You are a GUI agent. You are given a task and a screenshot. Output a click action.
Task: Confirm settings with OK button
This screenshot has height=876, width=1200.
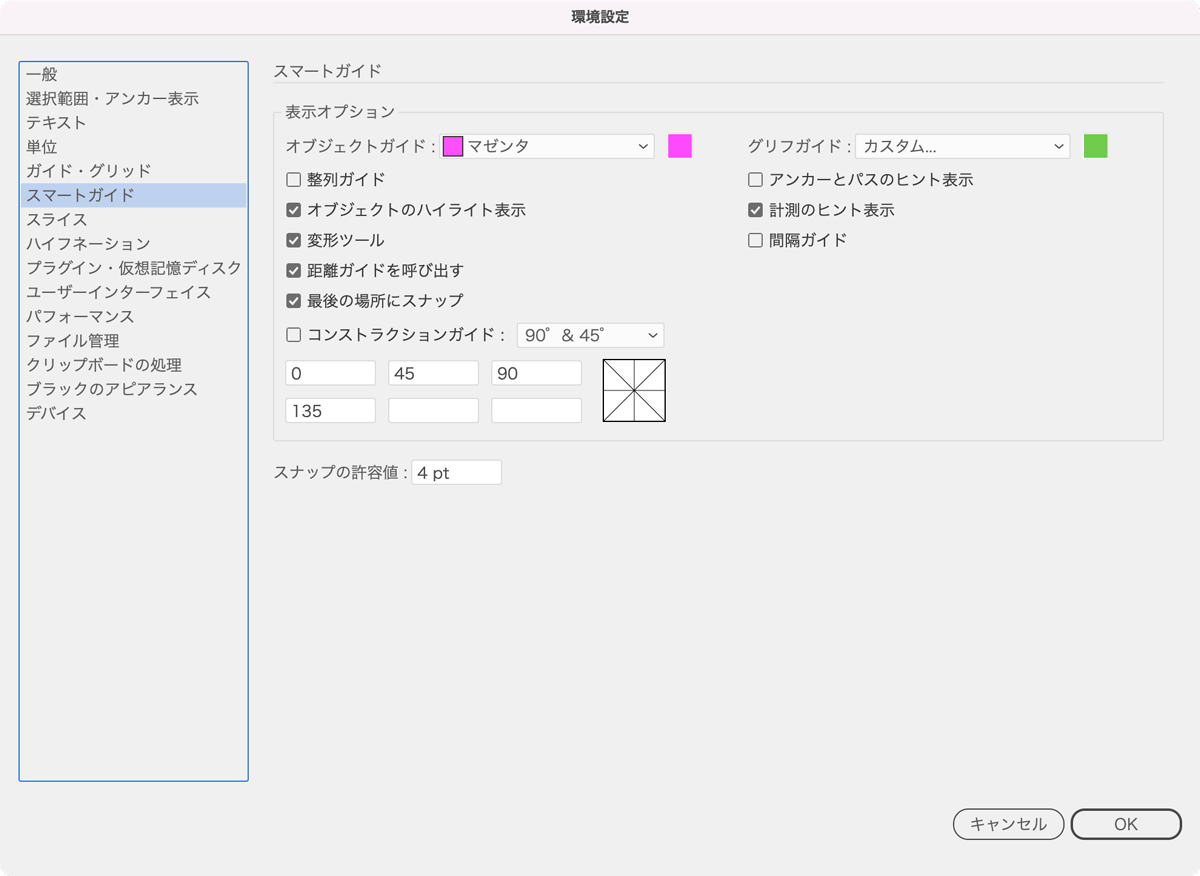point(1126,824)
